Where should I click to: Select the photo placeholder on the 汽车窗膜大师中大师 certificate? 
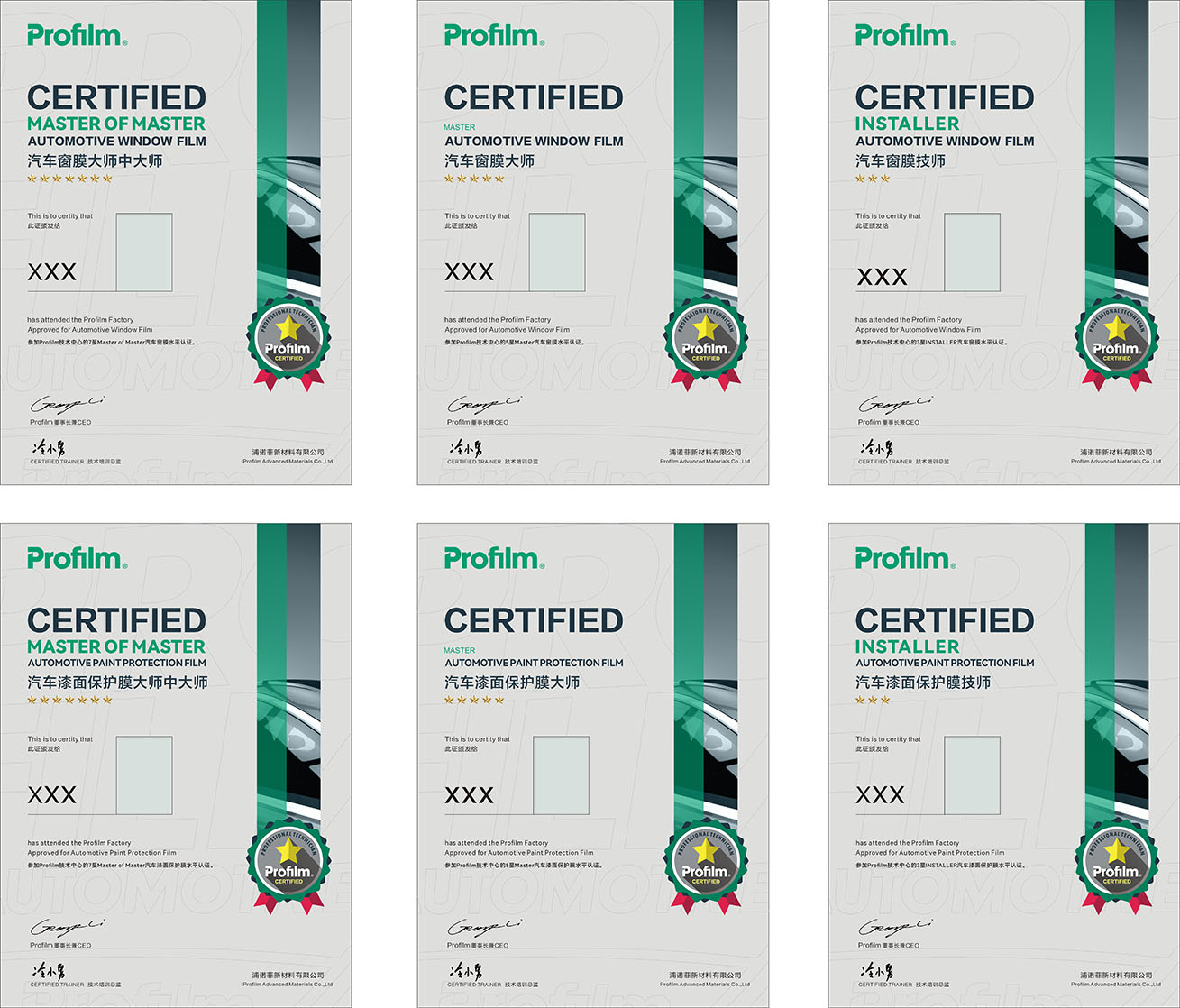[144, 252]
